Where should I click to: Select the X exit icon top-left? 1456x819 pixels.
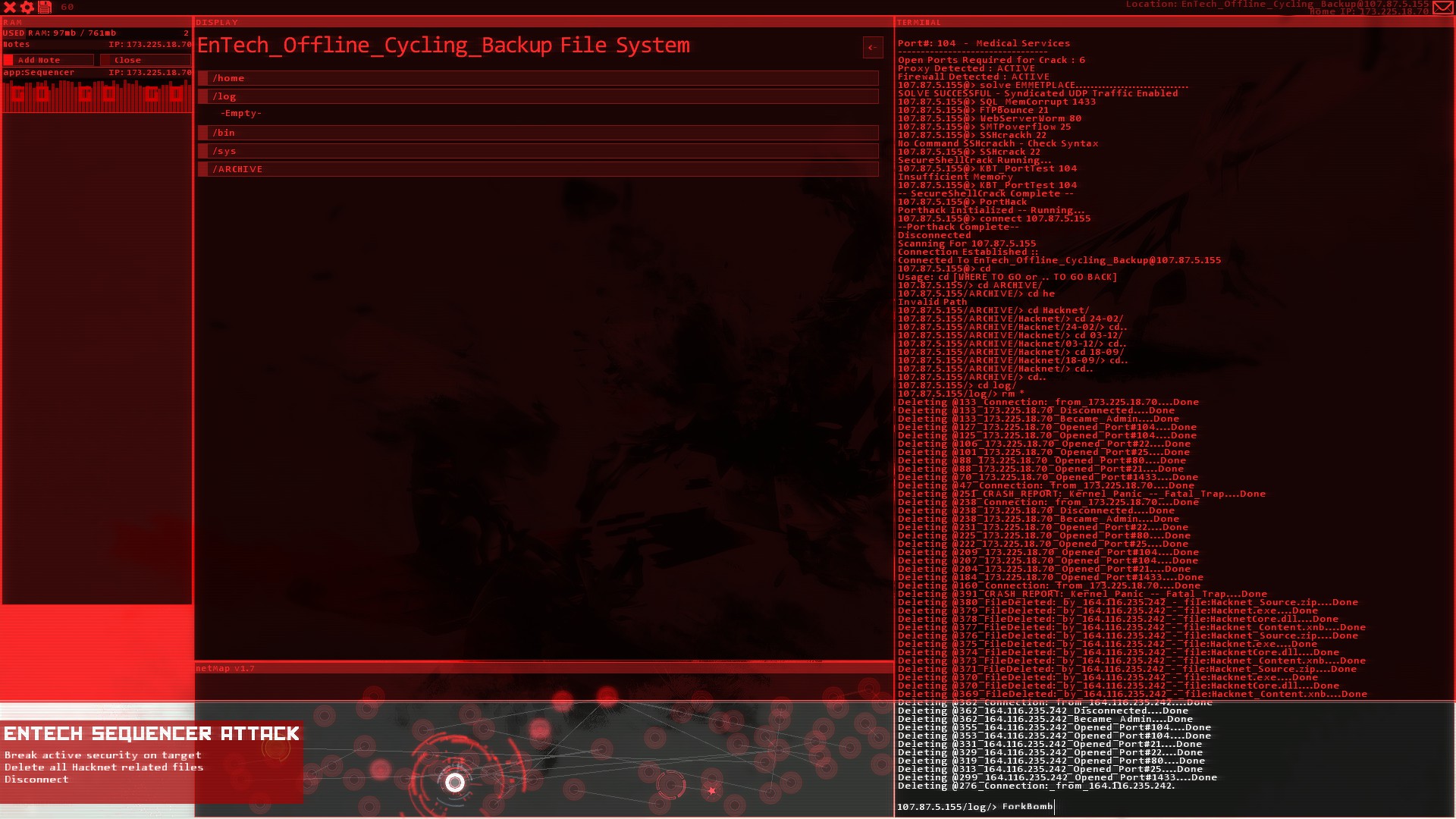(x=11, y=7)
